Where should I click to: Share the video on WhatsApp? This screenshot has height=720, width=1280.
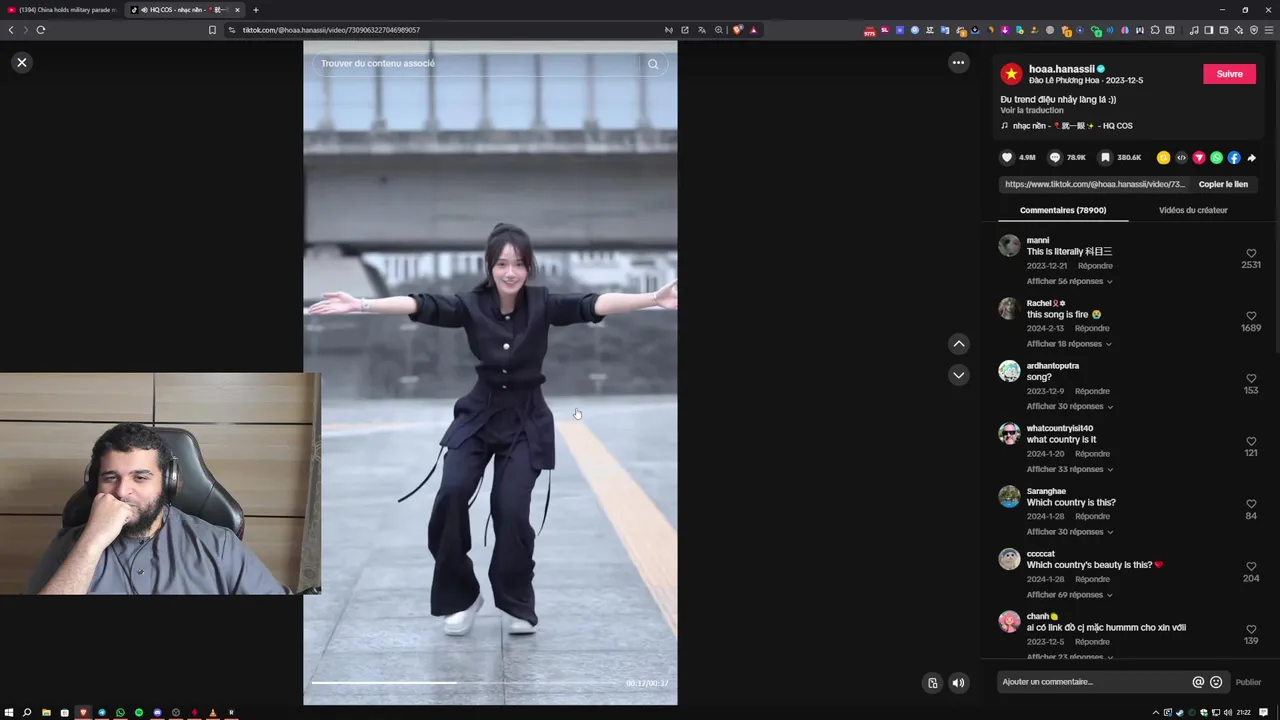(x=1216, y=157)
